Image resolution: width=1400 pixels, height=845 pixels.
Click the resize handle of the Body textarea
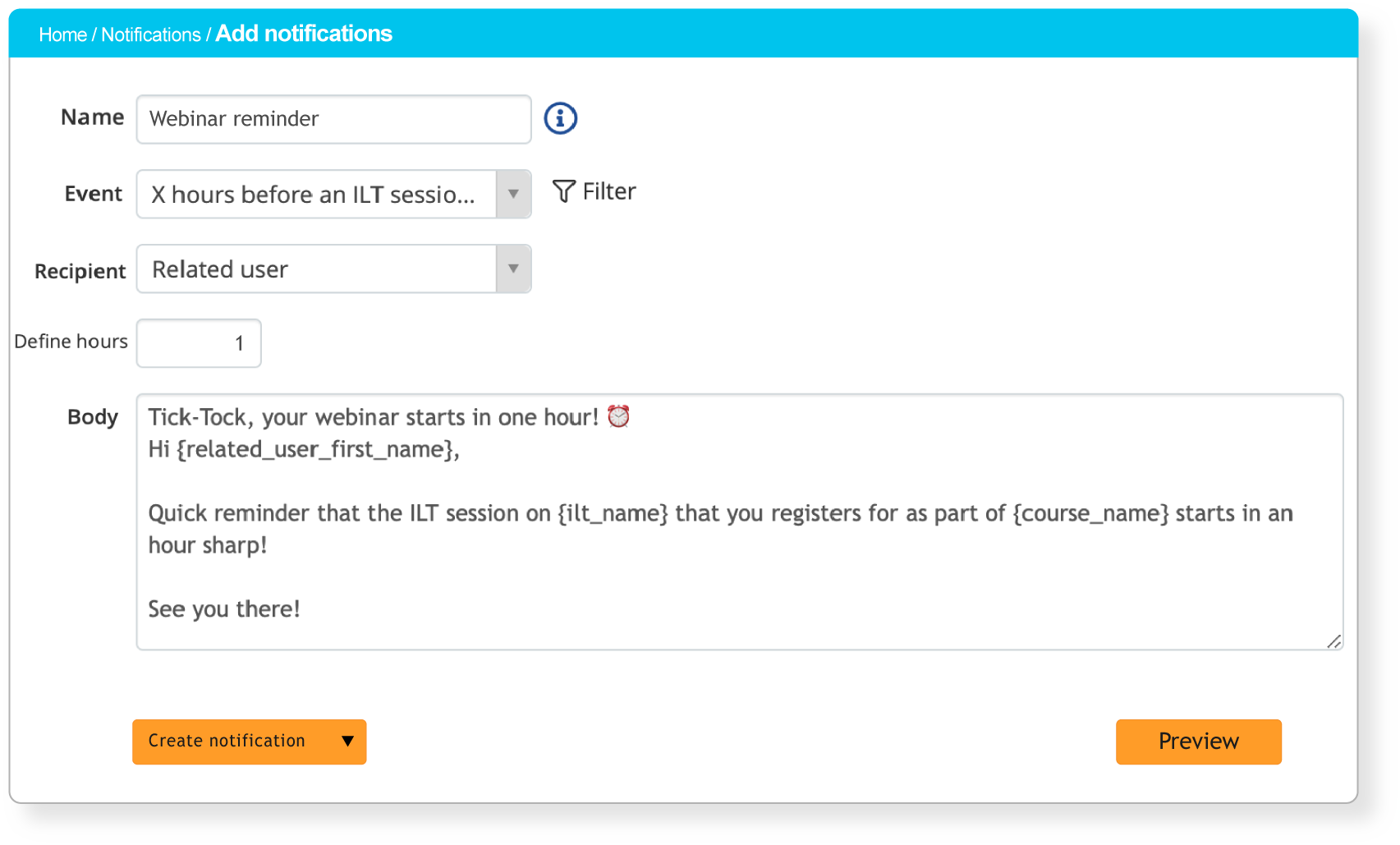pyautogui.click(x=1335, y=643)
